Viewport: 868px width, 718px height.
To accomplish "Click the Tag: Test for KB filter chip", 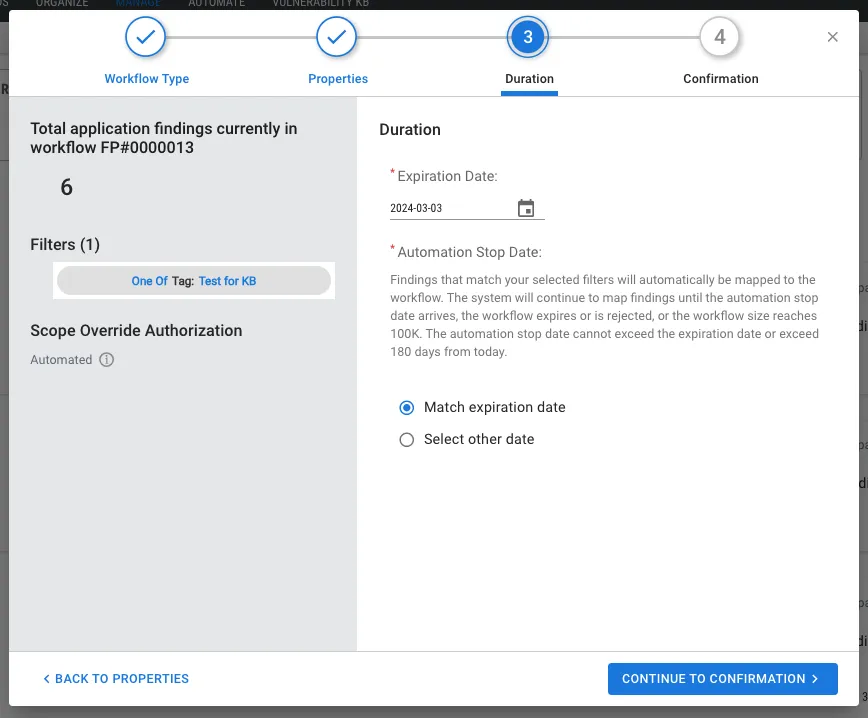I will (x=194, y=281).
